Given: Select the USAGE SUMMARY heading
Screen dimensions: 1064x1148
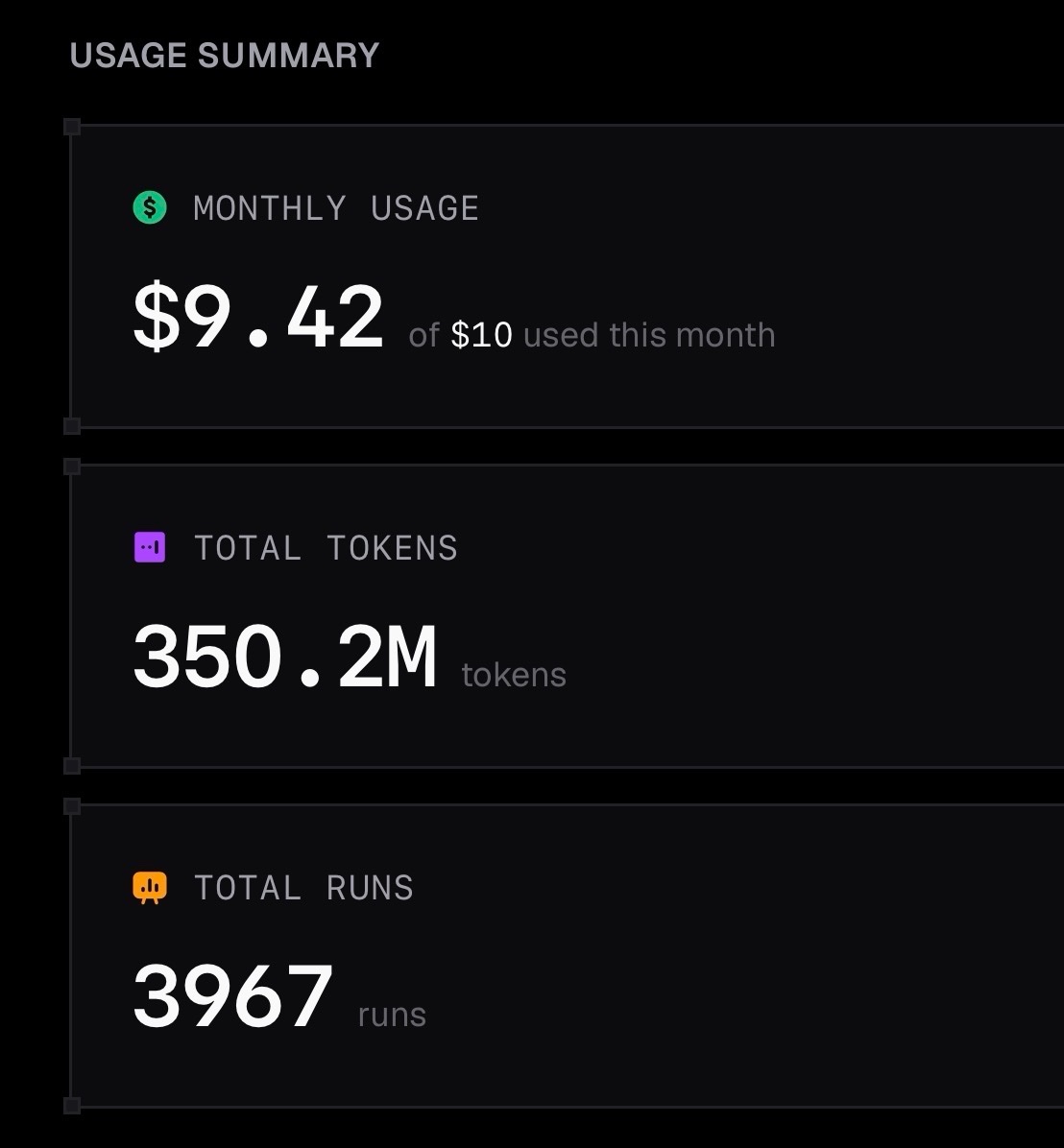Looking at the screenshot, I should click(224, 56).
